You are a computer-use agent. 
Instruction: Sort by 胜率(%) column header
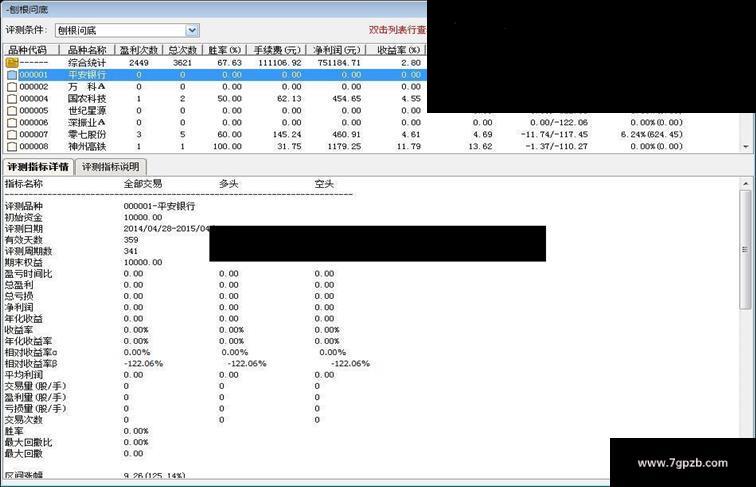[225, 50]
